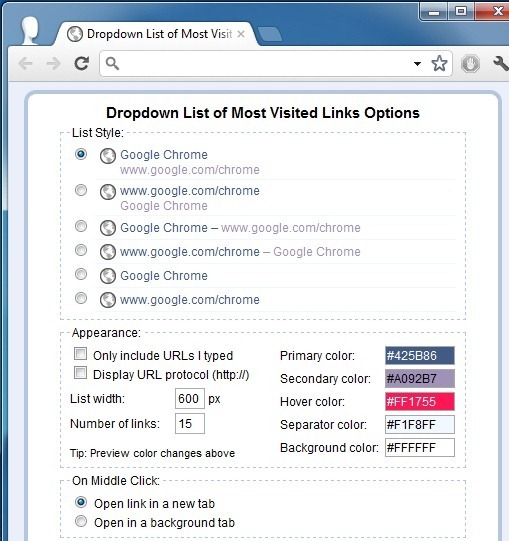Click the Number of links field showing 15
This screenshot has height=541, width=509.
tap(190, 423)
